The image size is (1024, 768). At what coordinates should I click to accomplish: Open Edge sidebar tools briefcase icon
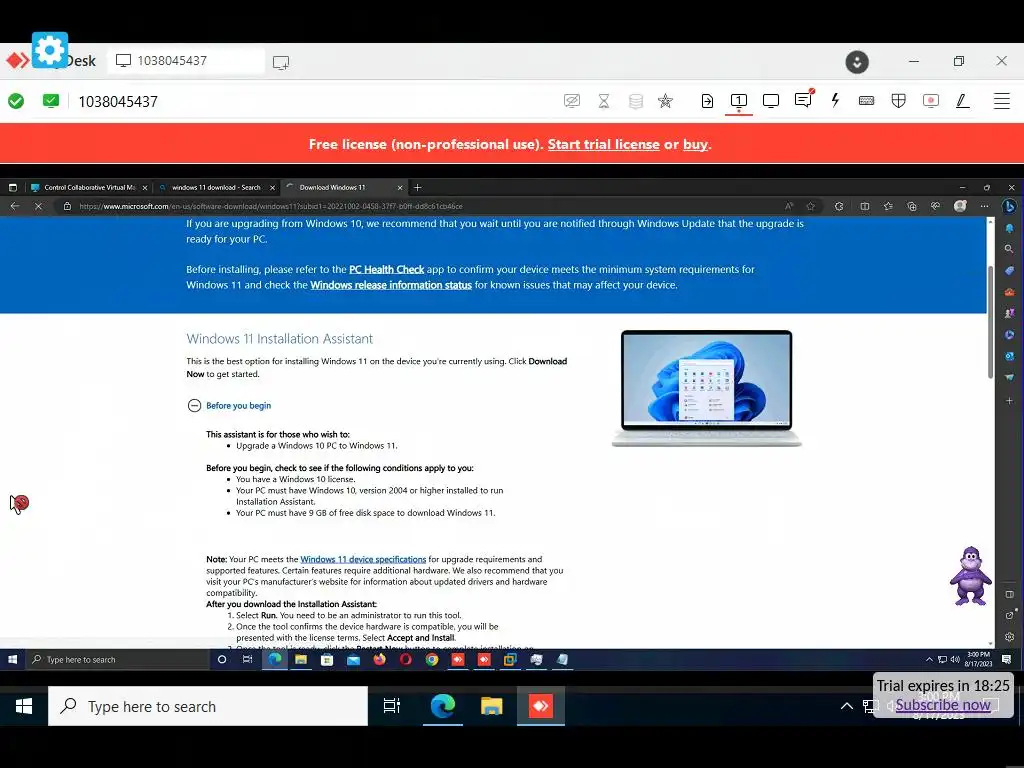point(1009,292)
